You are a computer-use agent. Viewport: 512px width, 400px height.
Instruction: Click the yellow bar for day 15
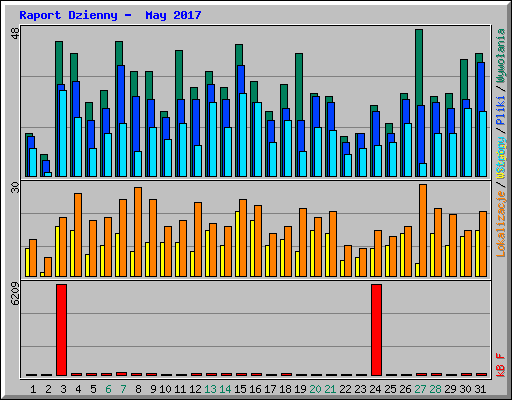point(237,244)
